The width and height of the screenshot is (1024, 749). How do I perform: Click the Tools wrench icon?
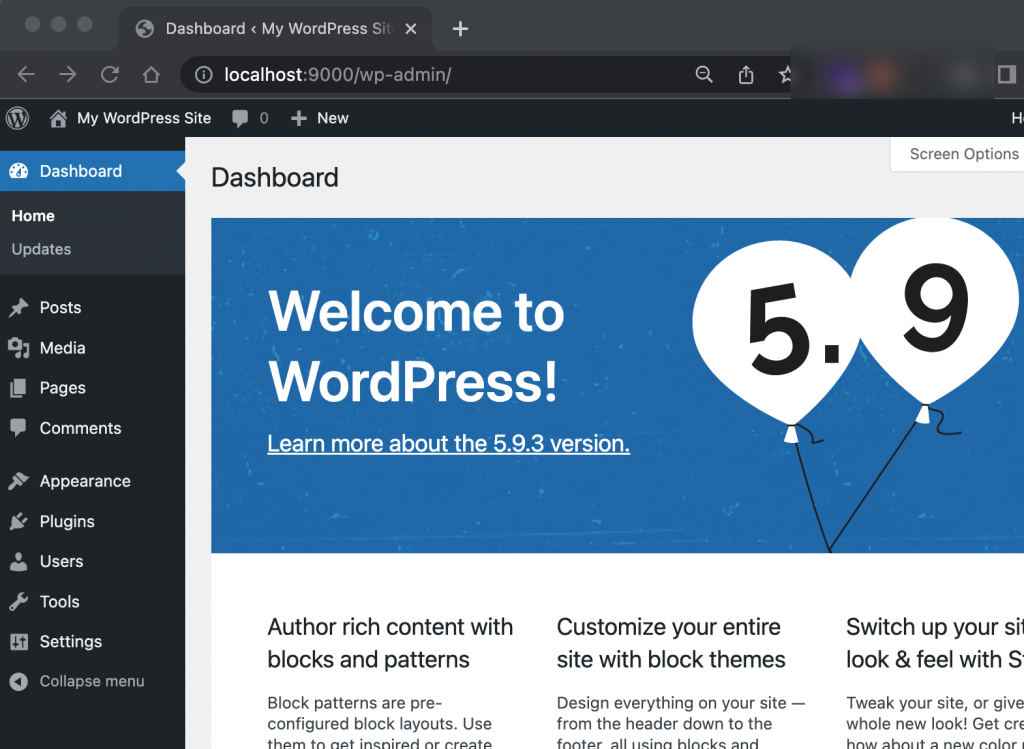(19, 601)
